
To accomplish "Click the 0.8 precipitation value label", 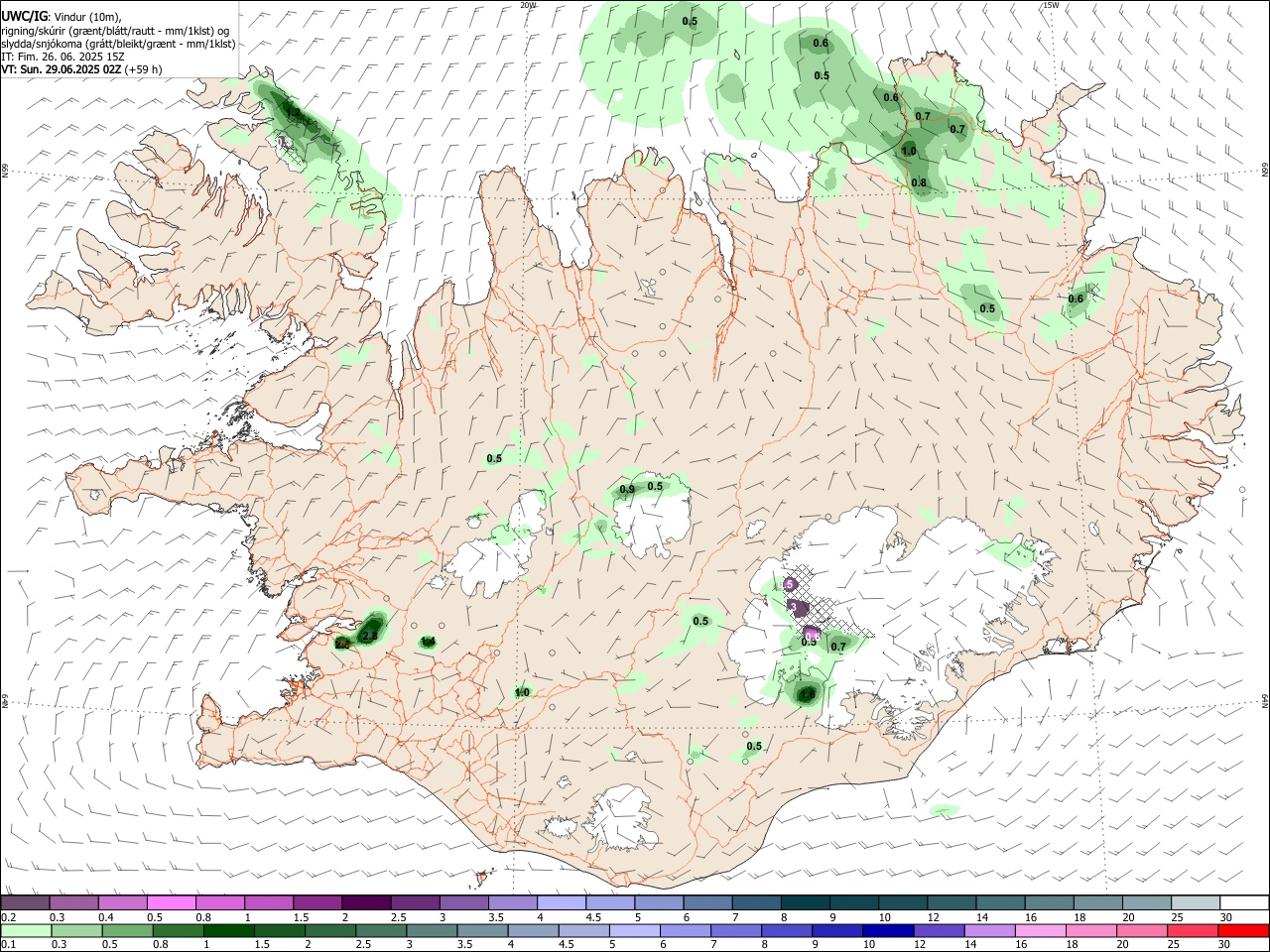I will pyautogui.click(x=919, y=182).
